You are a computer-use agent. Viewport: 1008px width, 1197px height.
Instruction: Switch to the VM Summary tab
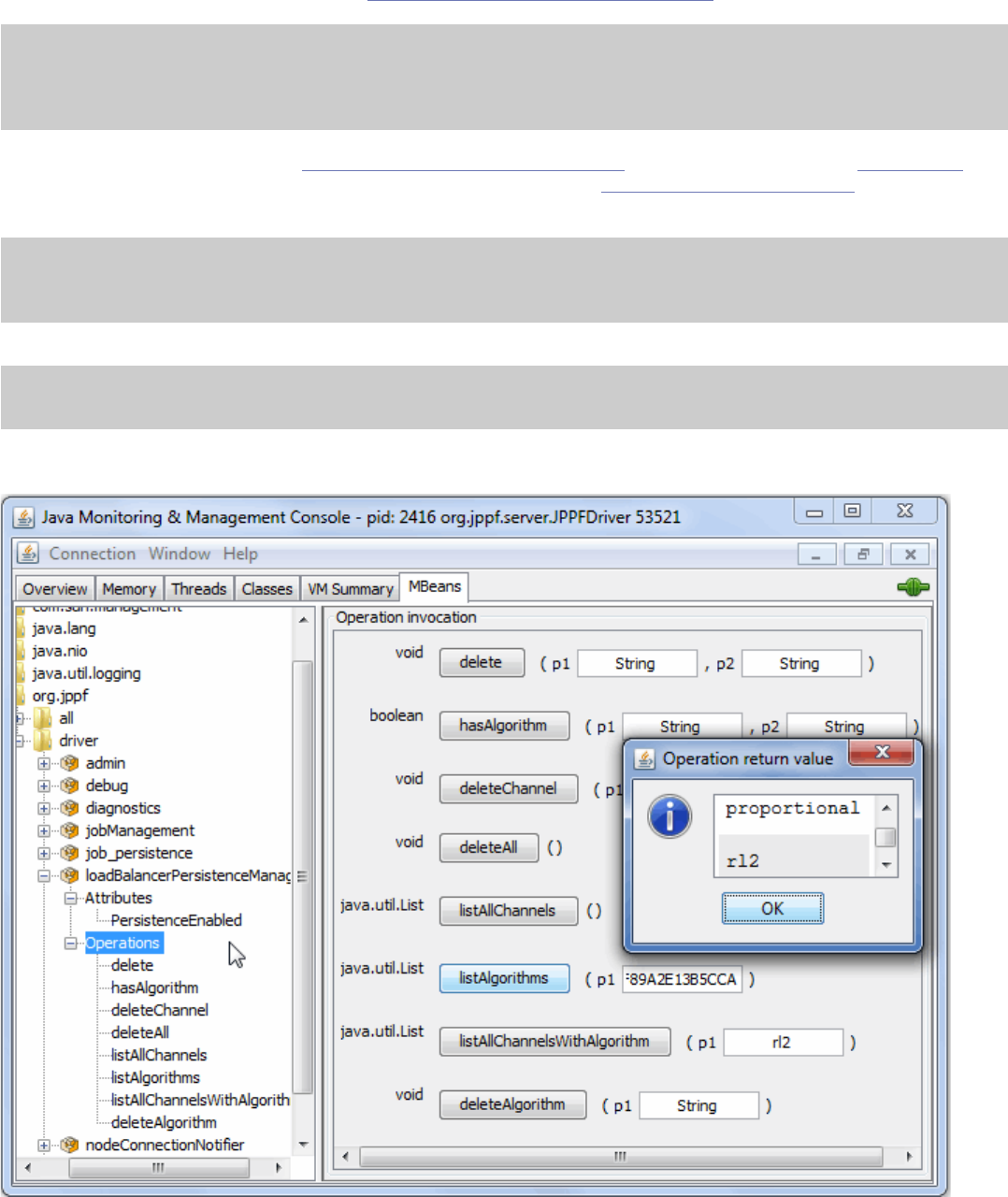(x=351, y=589)
